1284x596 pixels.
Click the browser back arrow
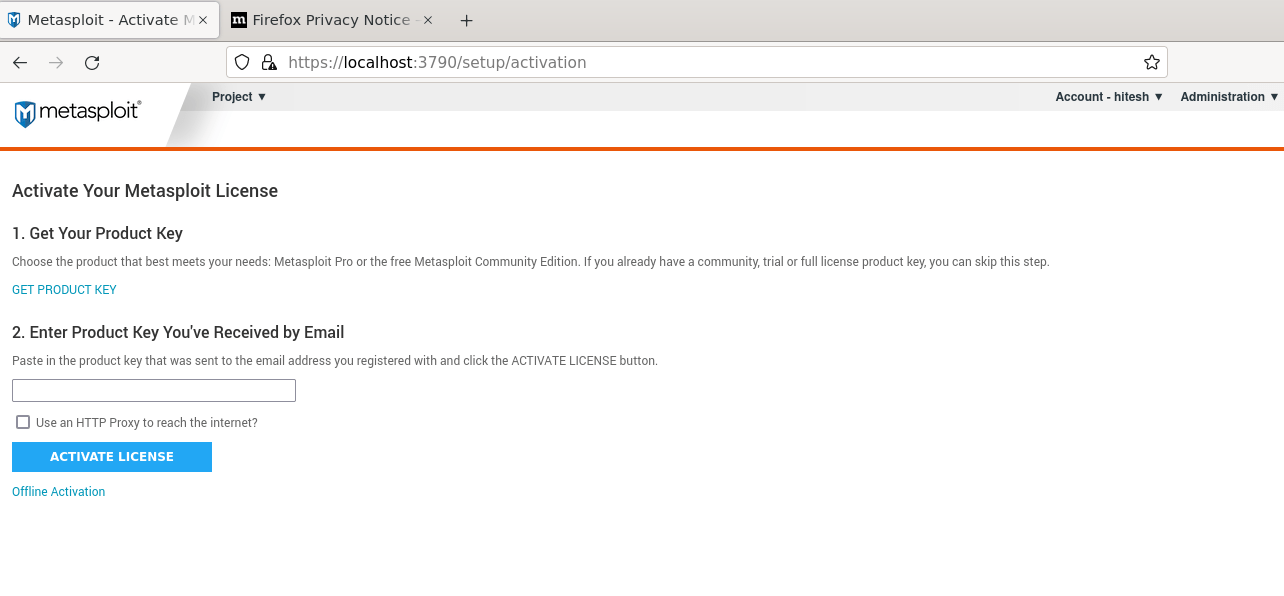[x=20, y=62]
